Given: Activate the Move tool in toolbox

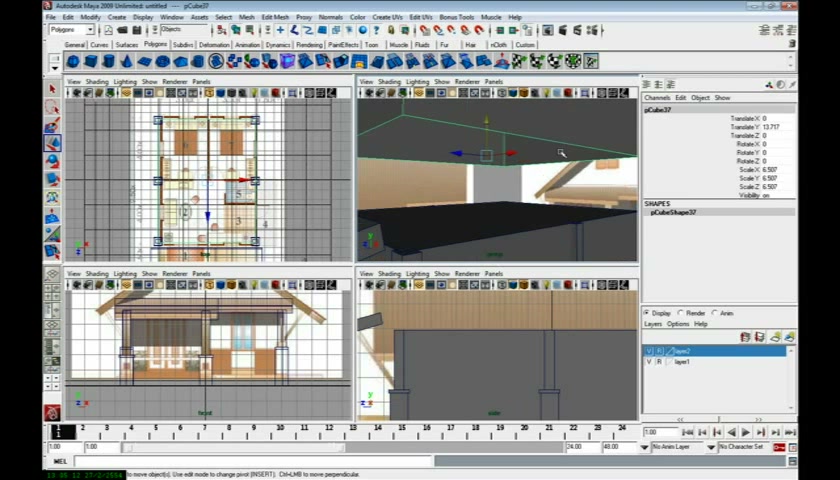Looking at the screenshot, I should pos(52,143).
